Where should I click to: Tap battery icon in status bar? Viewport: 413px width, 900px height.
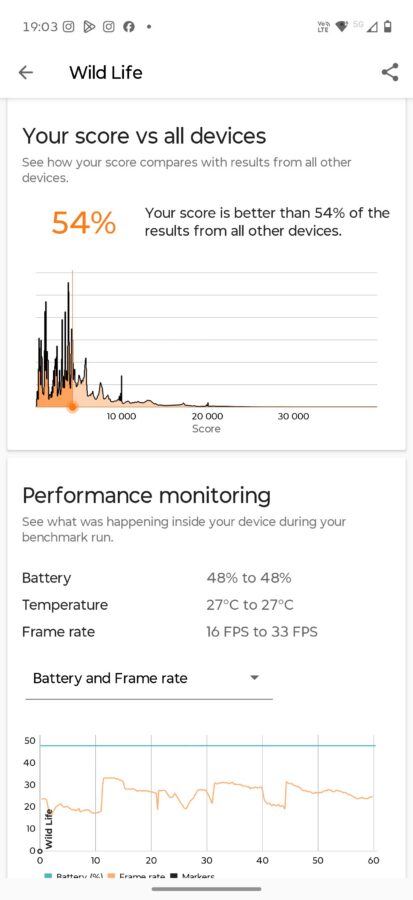pyautogui.click(x=388, y=26)
